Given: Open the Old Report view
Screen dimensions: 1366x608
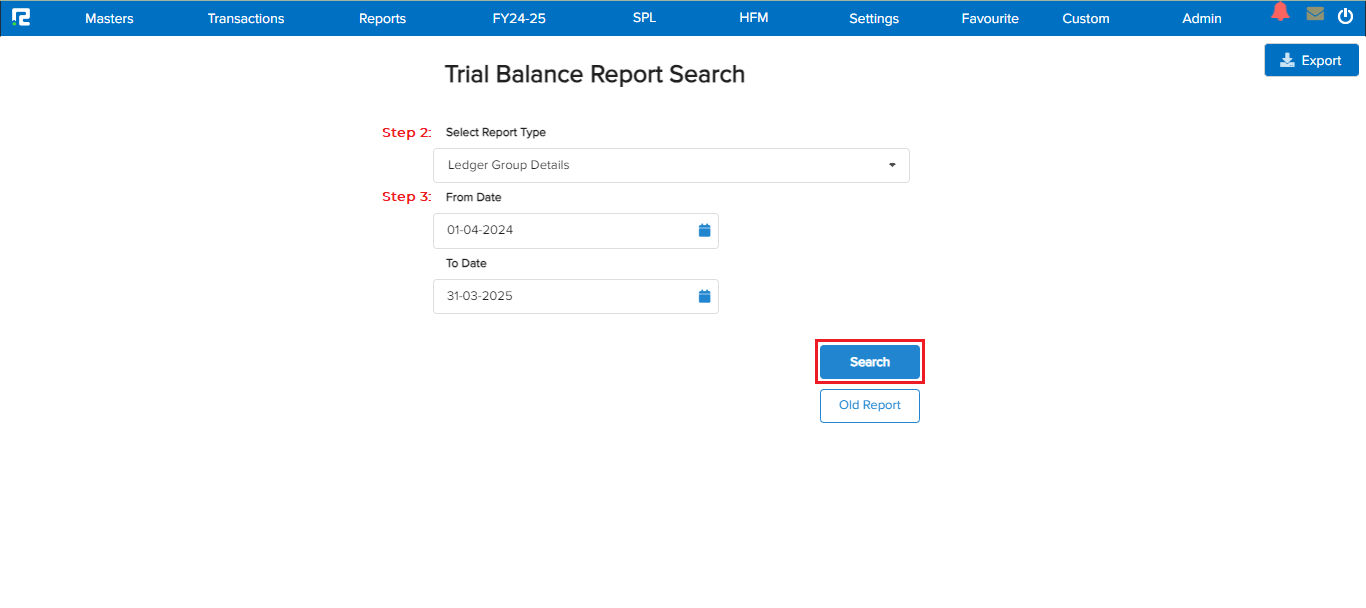Looking at the screenshot, I should (x=869, y=405).
